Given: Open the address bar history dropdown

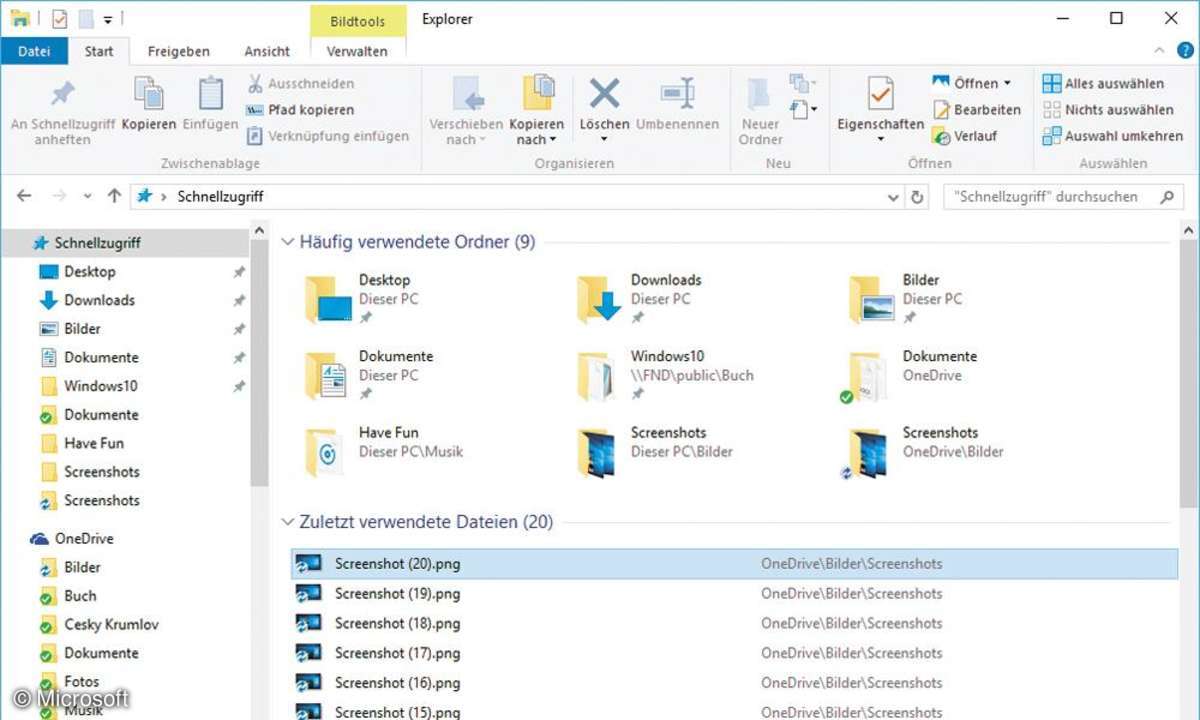Looking at the screenshot, I should (894, 197).
